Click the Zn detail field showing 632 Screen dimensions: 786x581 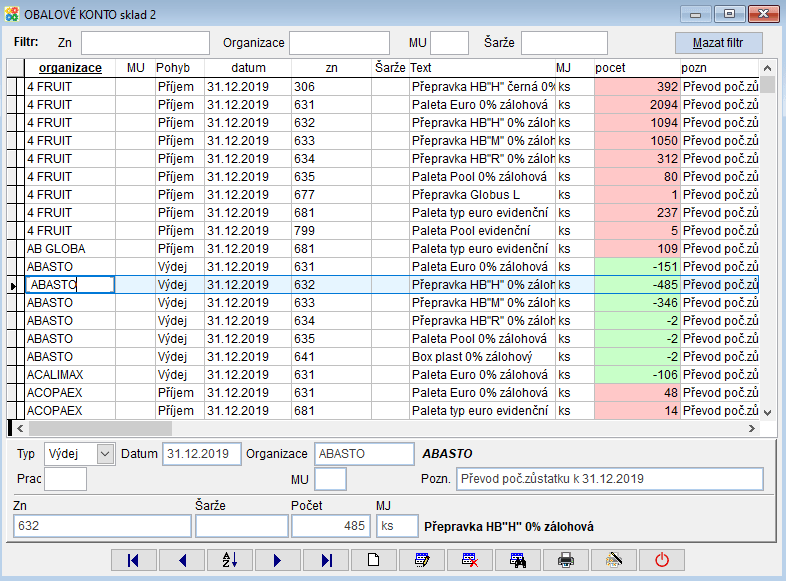[x=102, y=526]
